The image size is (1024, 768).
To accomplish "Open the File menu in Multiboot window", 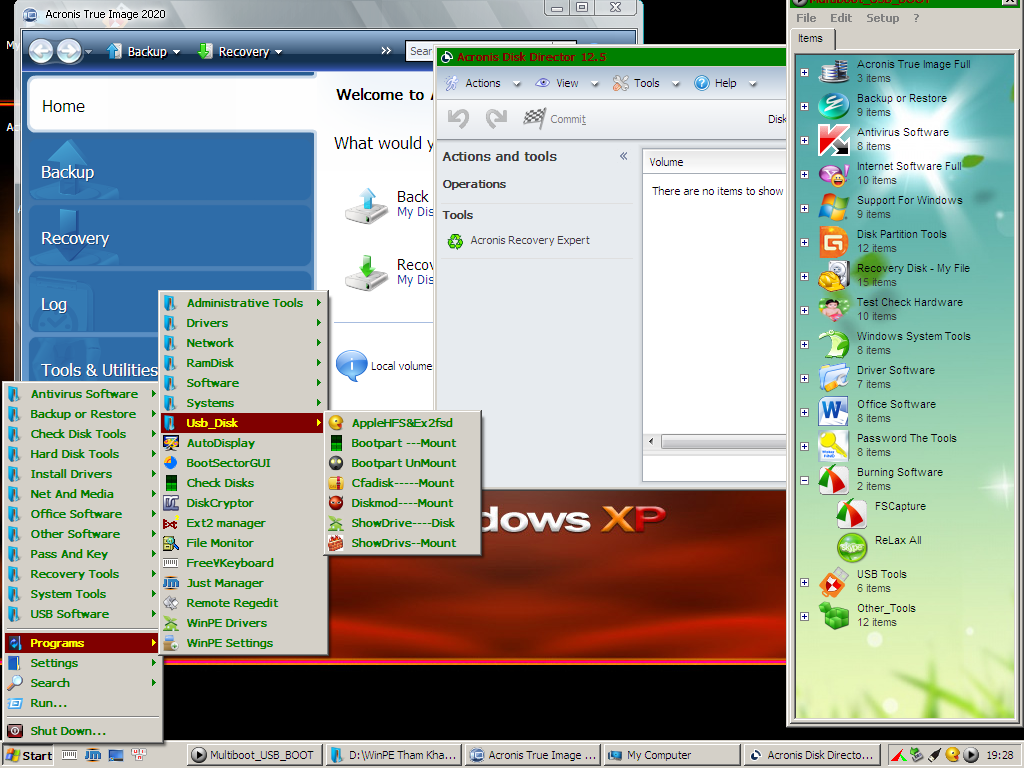I will [806, 18].
